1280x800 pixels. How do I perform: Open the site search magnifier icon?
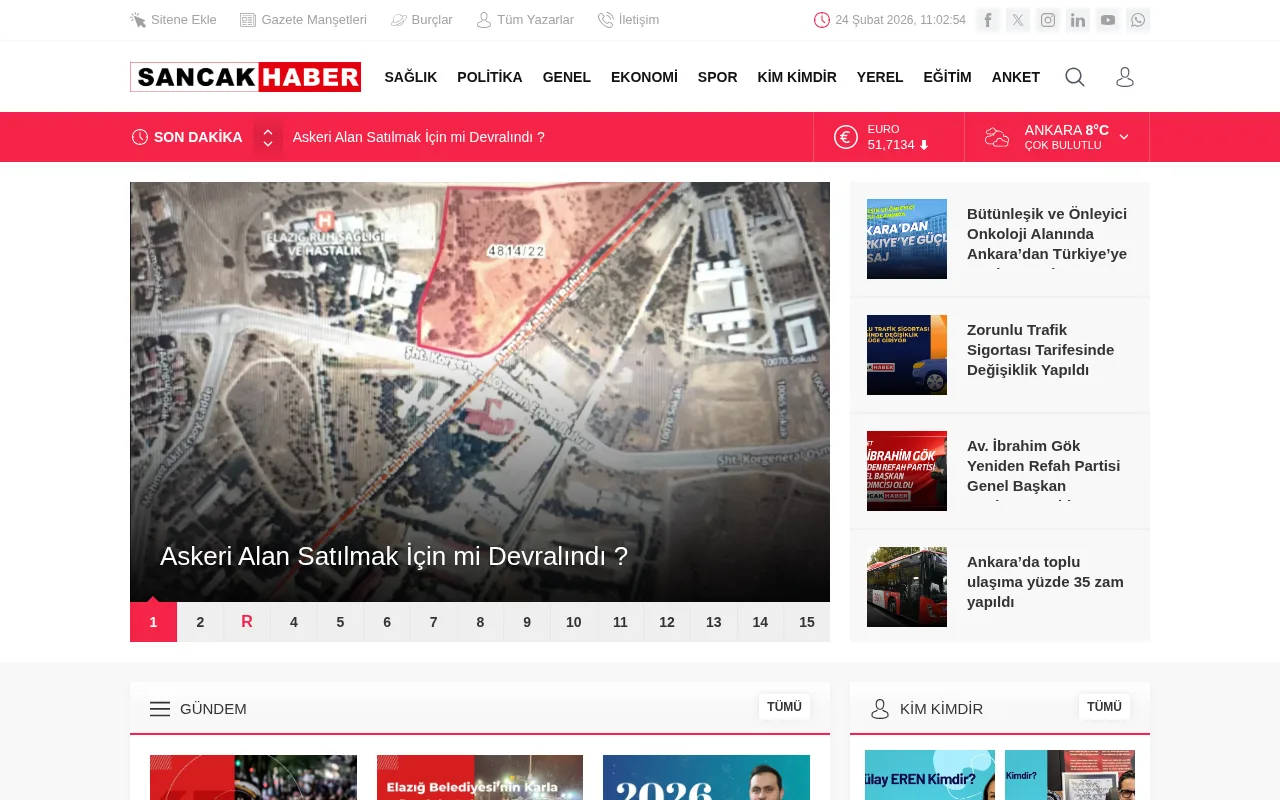point(1074,76)
